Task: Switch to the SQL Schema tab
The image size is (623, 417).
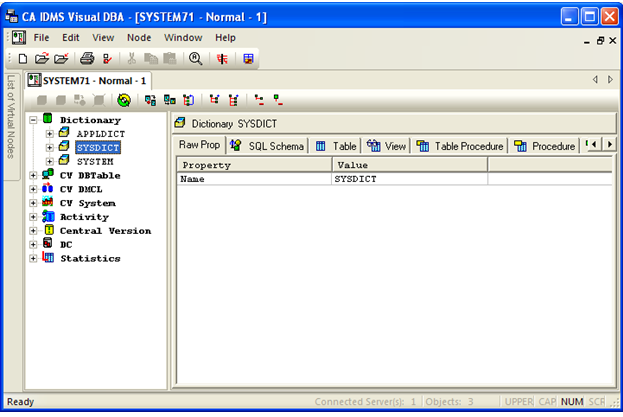Action: coord(268,146)
